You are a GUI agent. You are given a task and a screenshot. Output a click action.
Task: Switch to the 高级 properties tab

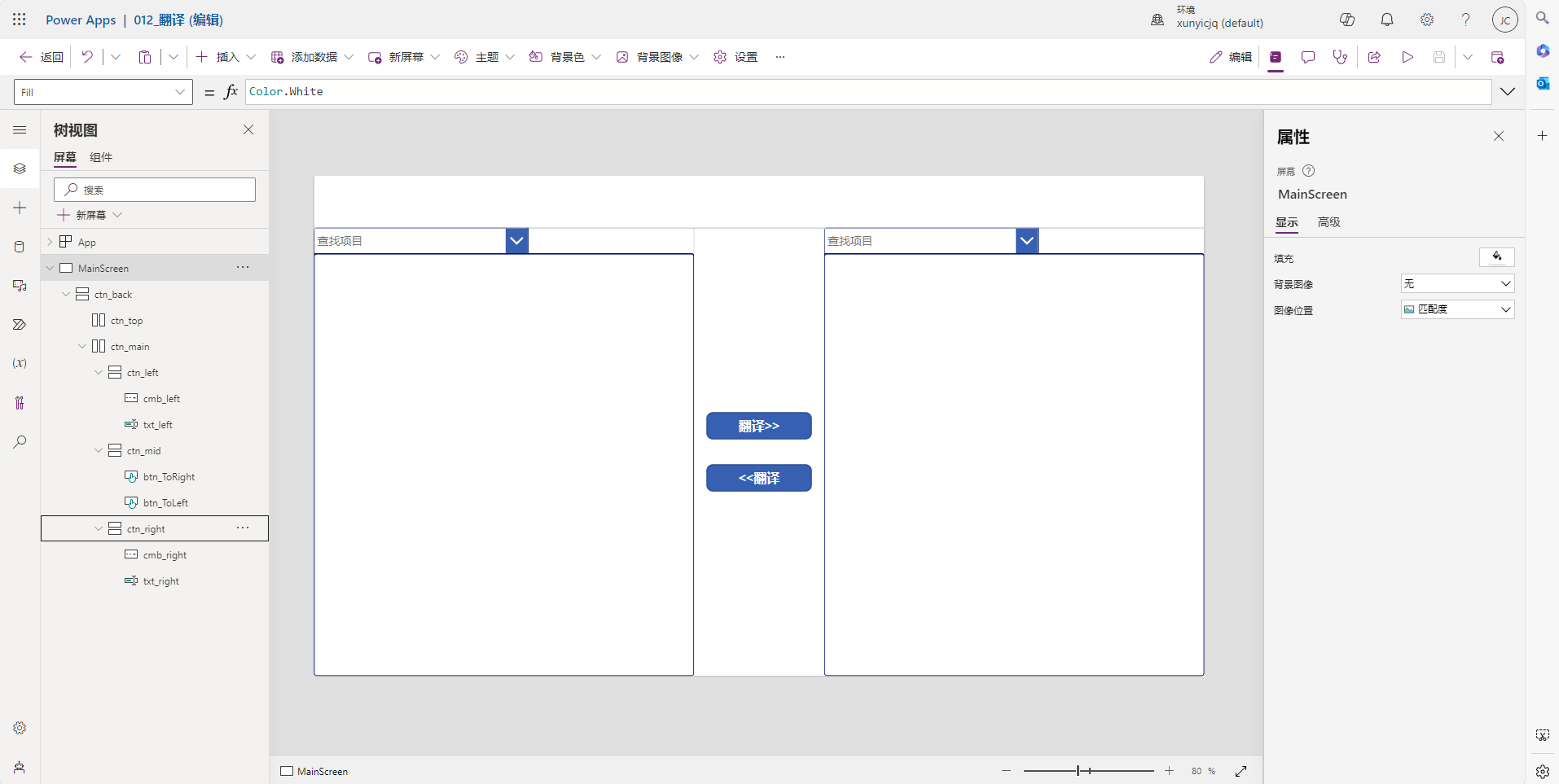(1328, 222)
